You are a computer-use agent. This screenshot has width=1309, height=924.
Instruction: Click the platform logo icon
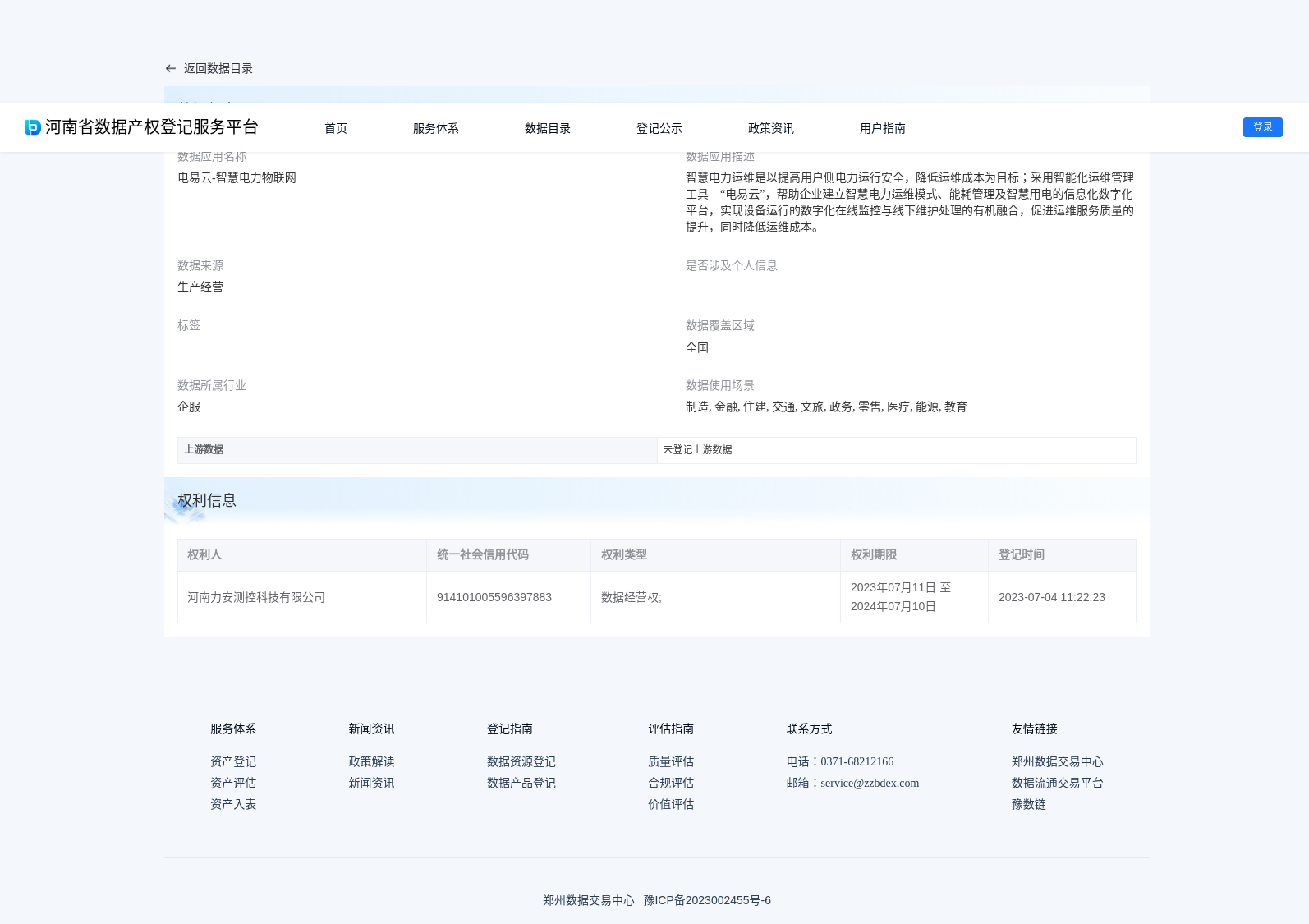33,127
